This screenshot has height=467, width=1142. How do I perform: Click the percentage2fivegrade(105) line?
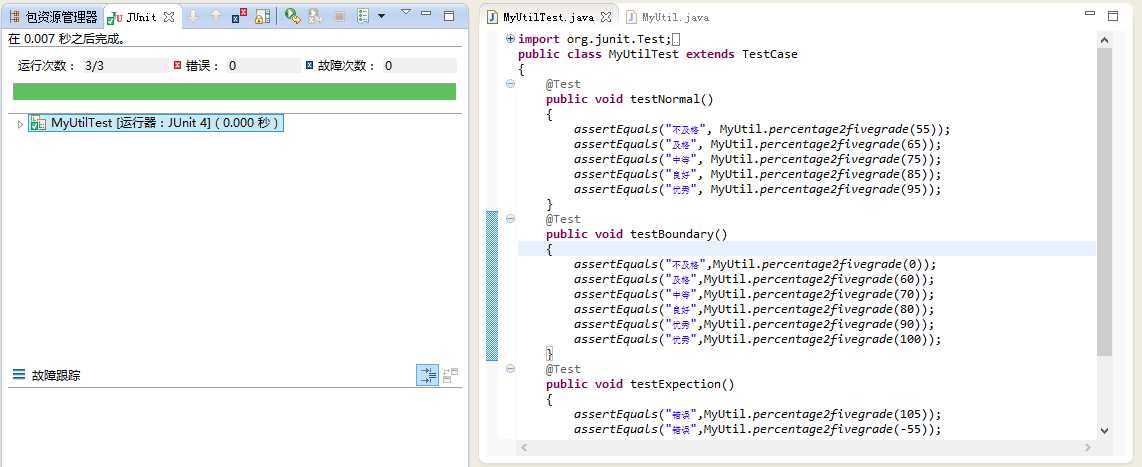(x=757, y=414)
